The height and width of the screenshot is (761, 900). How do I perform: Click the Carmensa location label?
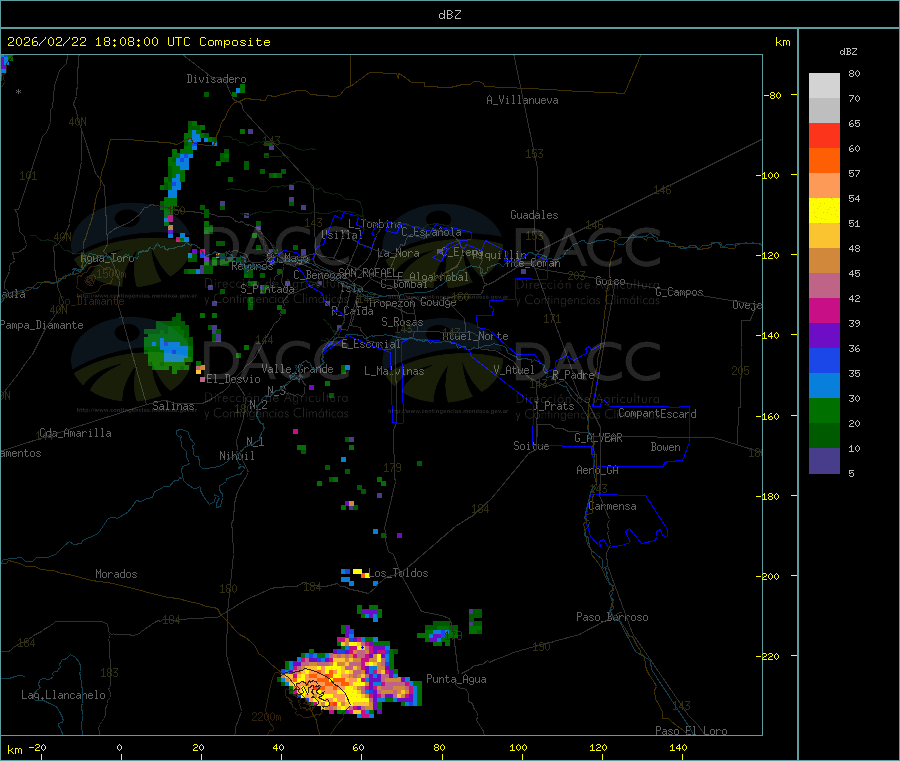[x=612, y=506]
